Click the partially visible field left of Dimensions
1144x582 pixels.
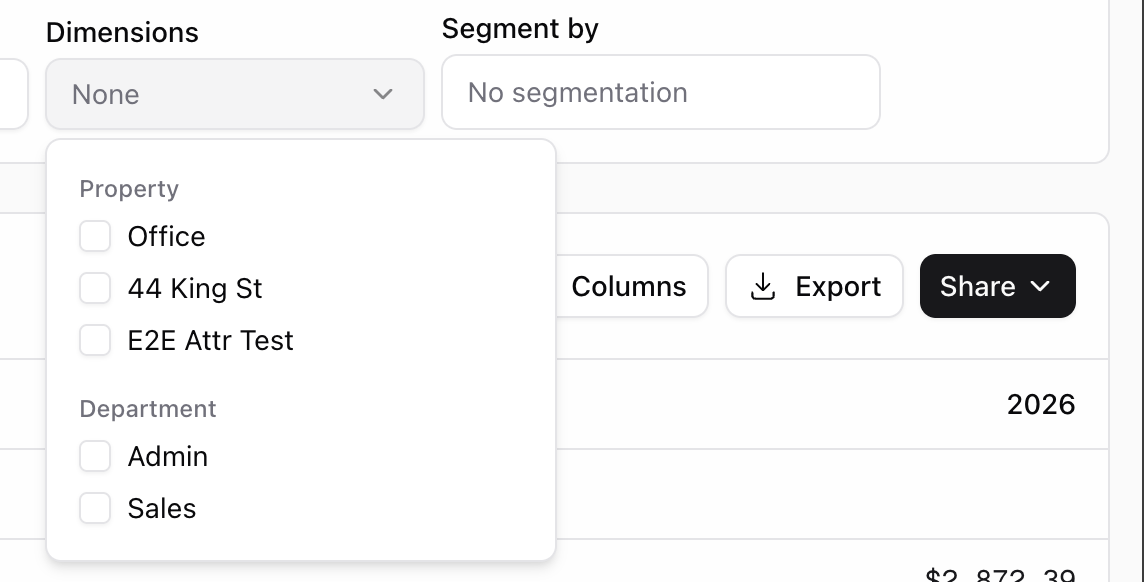pos(13,94)
